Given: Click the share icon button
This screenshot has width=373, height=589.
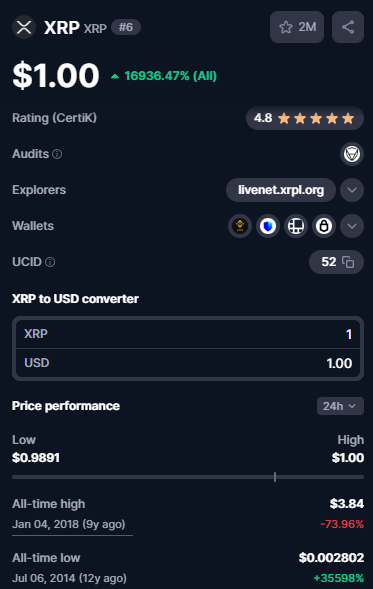Looking at the screenshot, I should tap(348, 27).
